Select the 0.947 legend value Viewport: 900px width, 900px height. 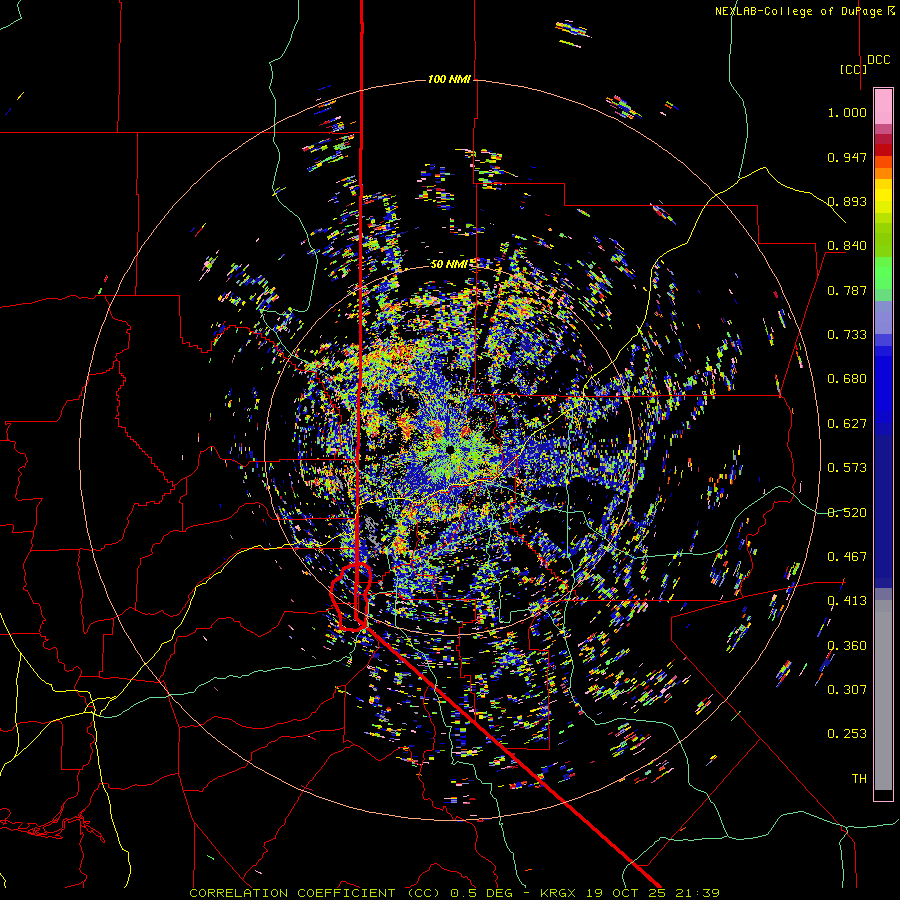tap(847, 157)
